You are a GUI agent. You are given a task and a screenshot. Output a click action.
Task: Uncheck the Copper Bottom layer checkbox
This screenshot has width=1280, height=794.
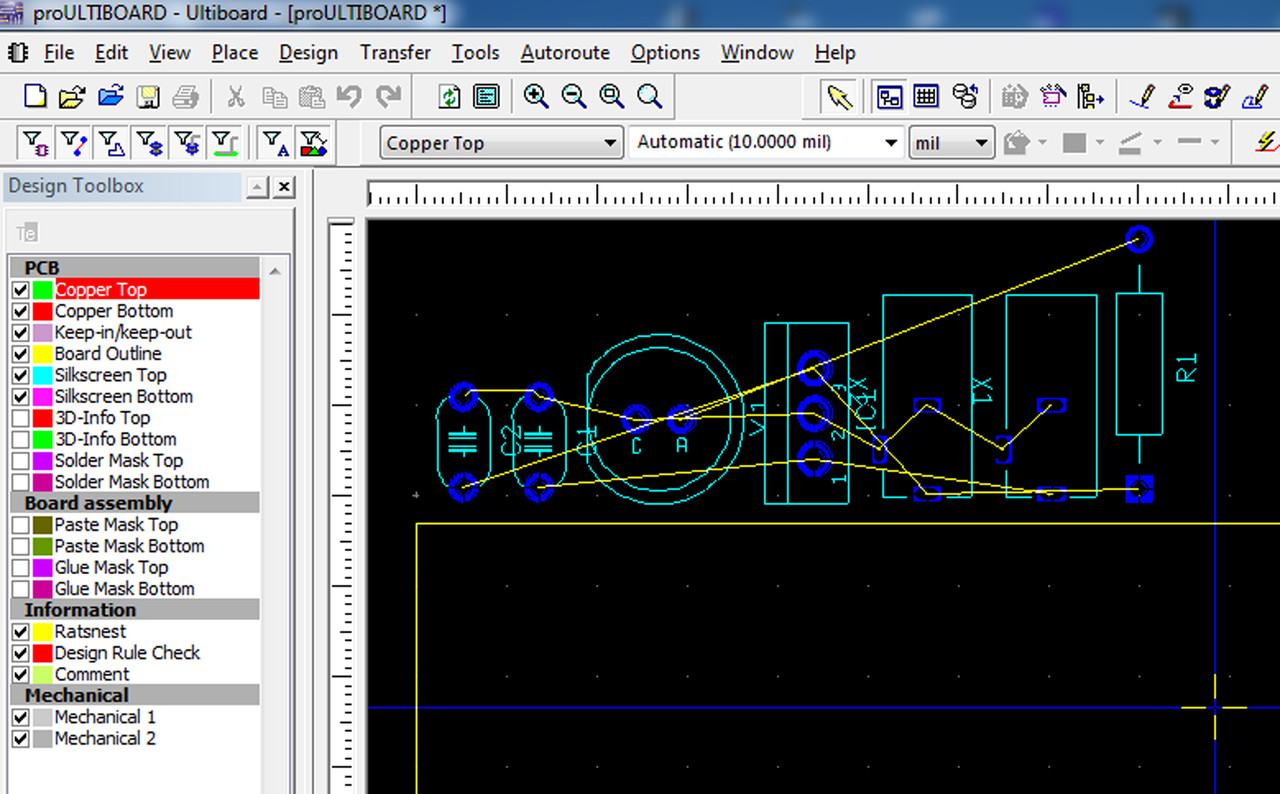[x=20, y=311]
